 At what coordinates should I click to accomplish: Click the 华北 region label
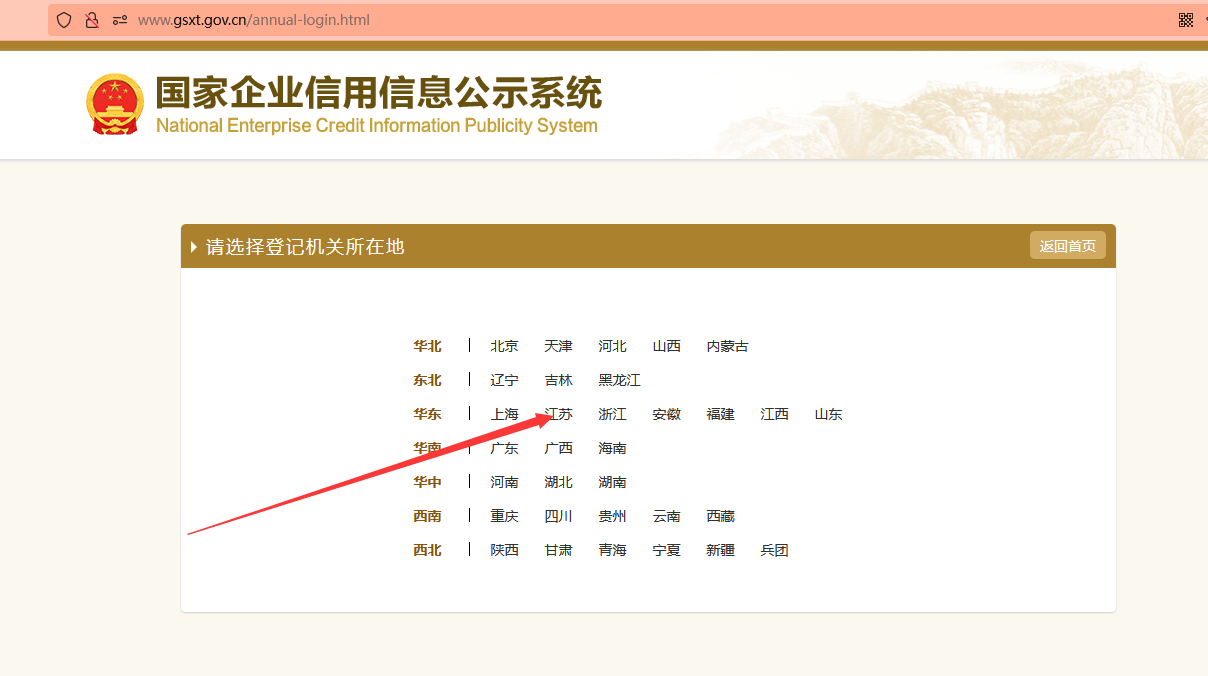pos(428,346)
